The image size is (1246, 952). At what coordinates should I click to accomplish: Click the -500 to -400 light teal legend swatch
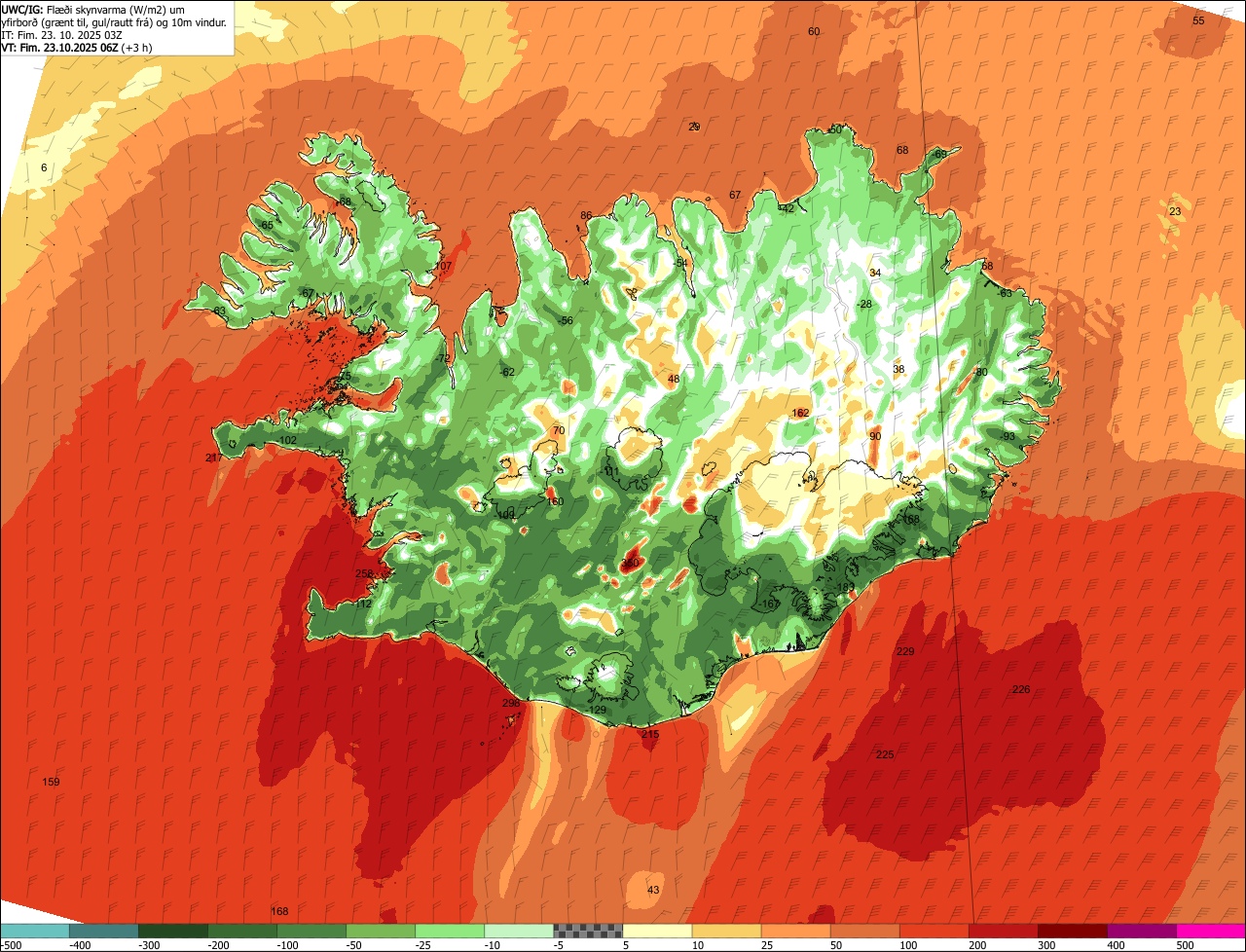35,931
